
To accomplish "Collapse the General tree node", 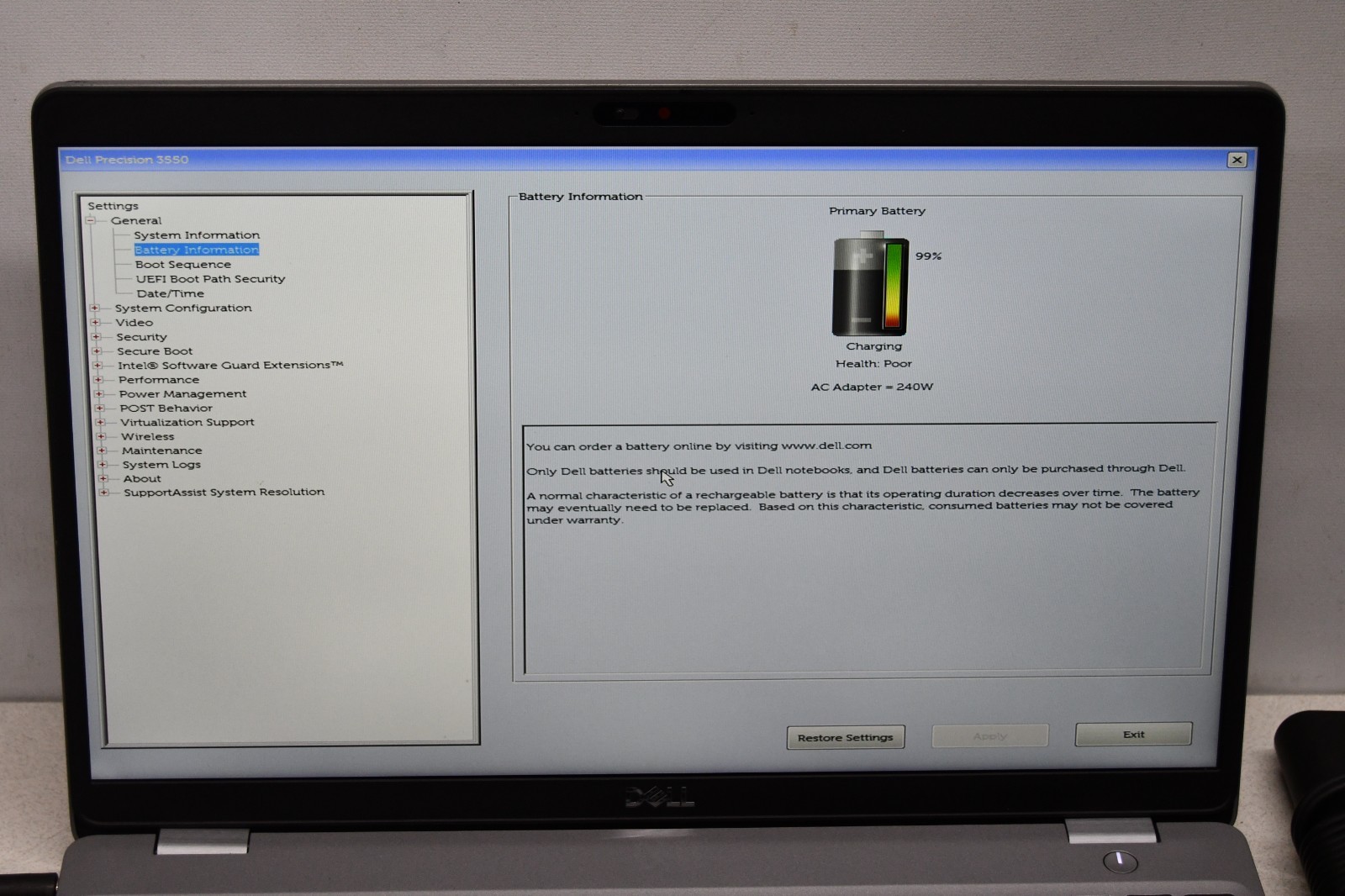I will pyautogui.click(x=90, y=220).
